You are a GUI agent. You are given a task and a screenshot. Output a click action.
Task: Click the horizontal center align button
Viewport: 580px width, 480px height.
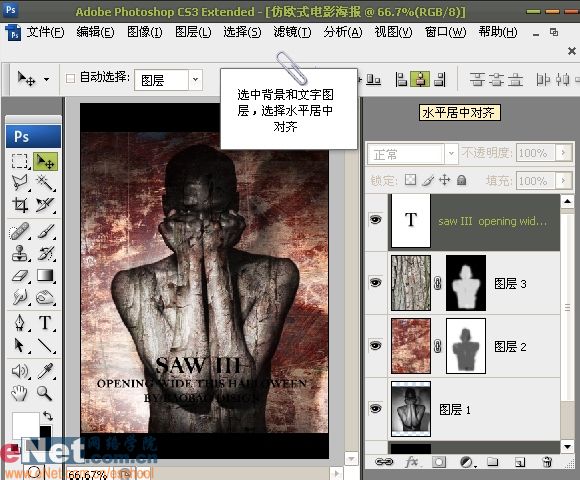pyautogui.click(x=420, y=79)
